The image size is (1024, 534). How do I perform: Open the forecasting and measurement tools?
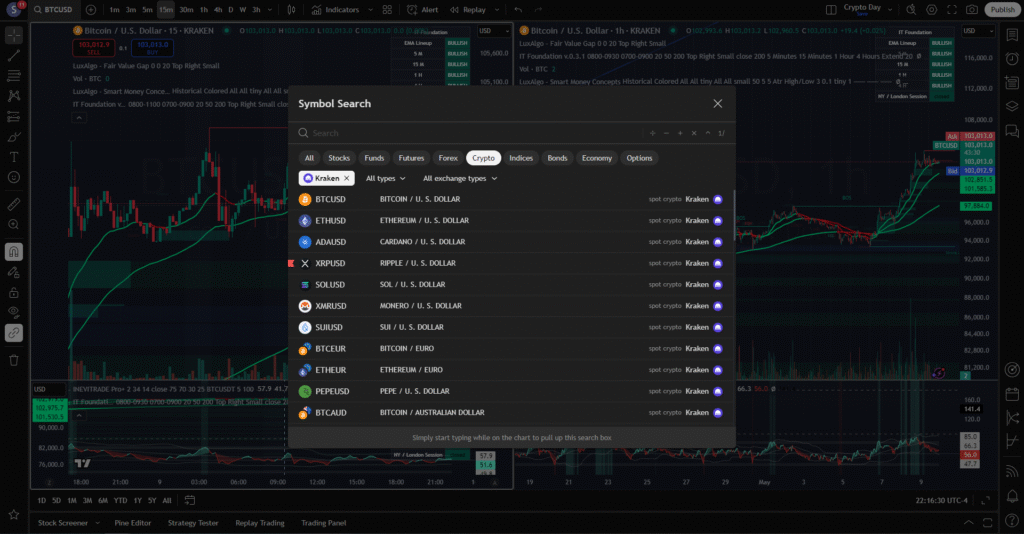pyautogui.click(x=14, y=117)
